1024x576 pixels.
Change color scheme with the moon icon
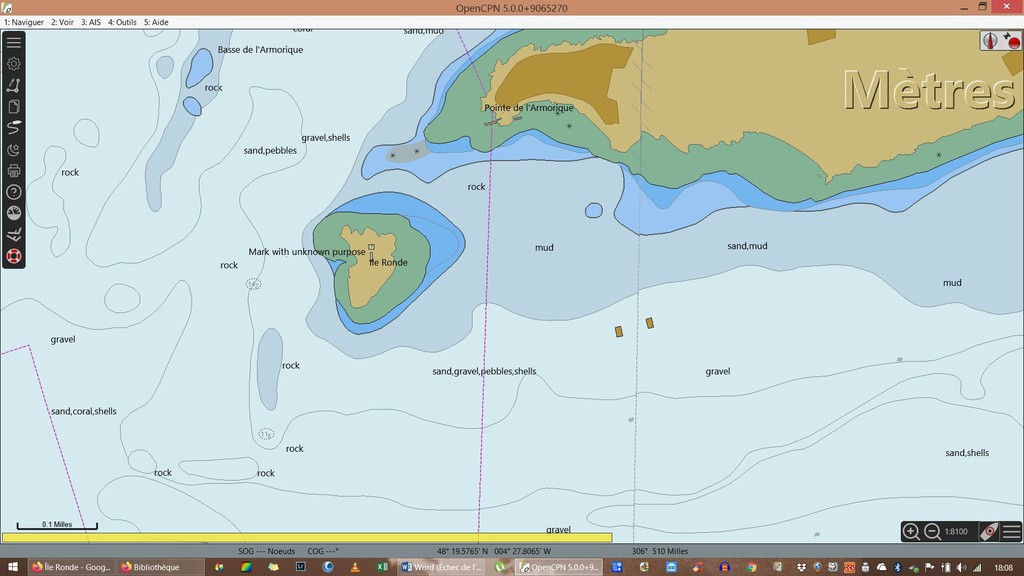pyautogui.click(x=14, y=150)
